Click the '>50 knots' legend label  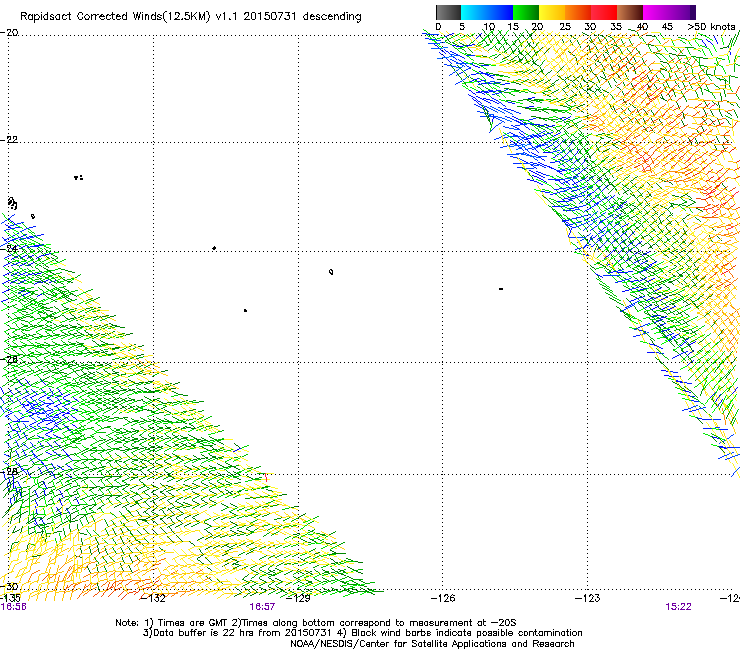711,27
